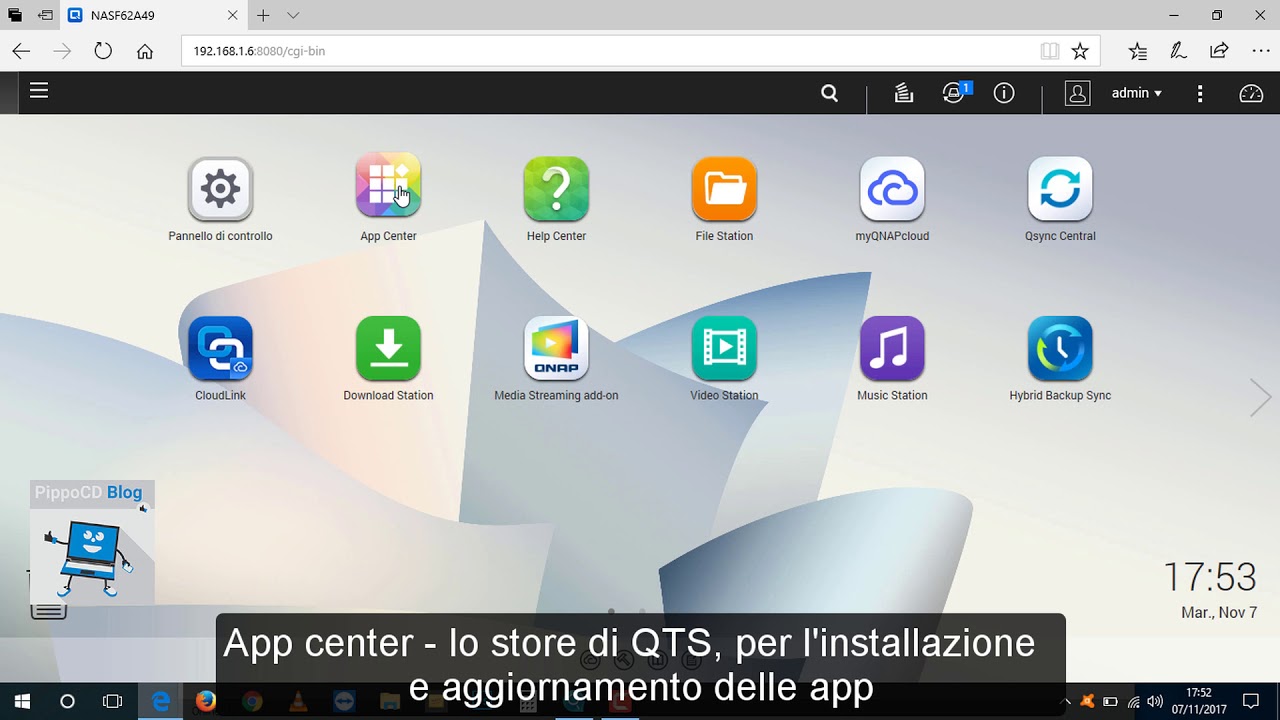Open the Wi-Fi network tray icon
This screenshot has height=720, width=1280.
[x=1133, y=702]
